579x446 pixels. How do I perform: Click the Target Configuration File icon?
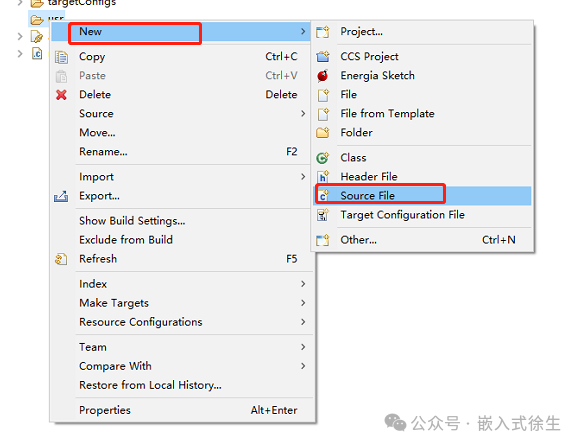click(323, 215)
